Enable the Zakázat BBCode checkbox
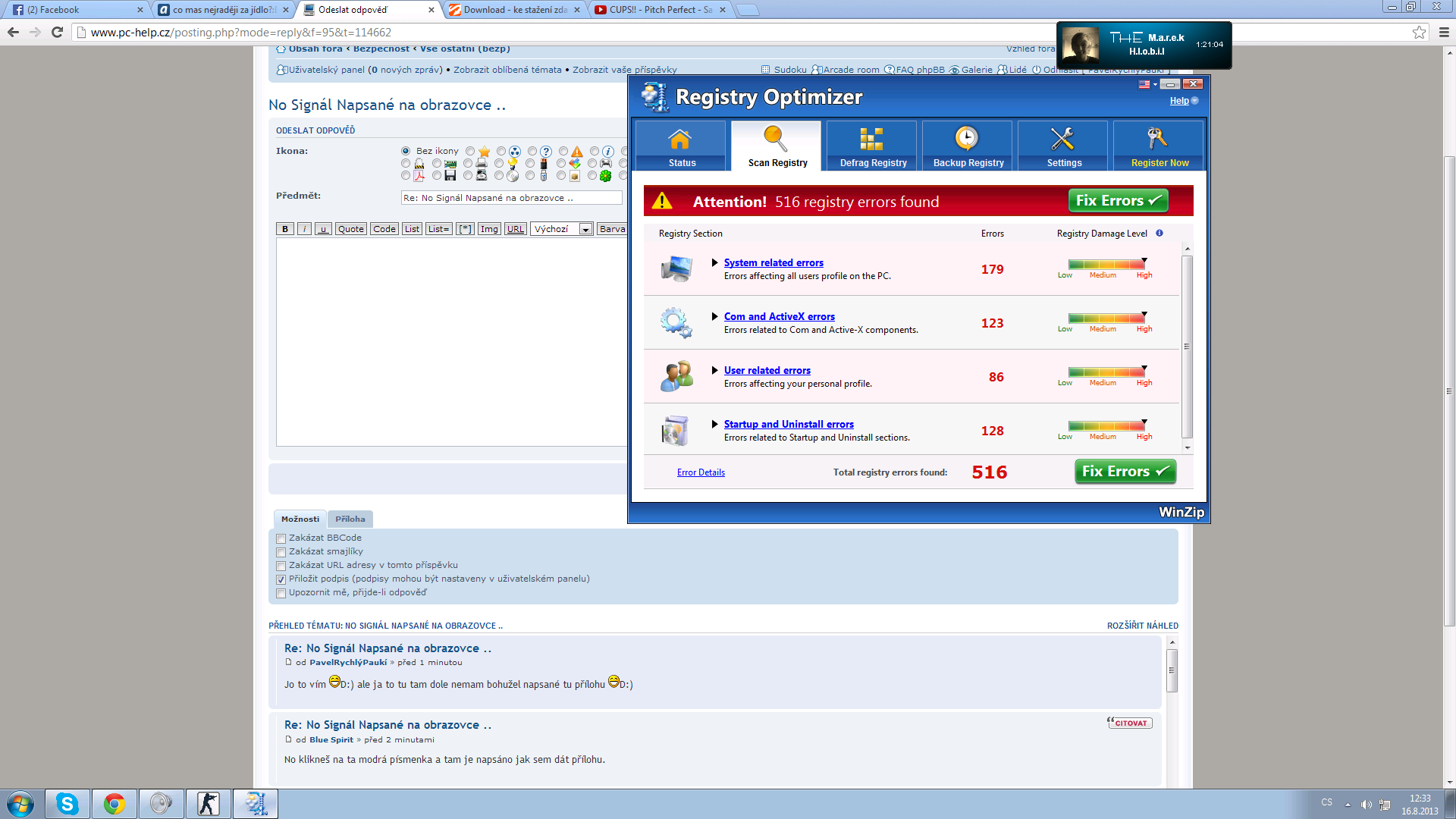The image size is (1456, 819). tap(281, 539)
